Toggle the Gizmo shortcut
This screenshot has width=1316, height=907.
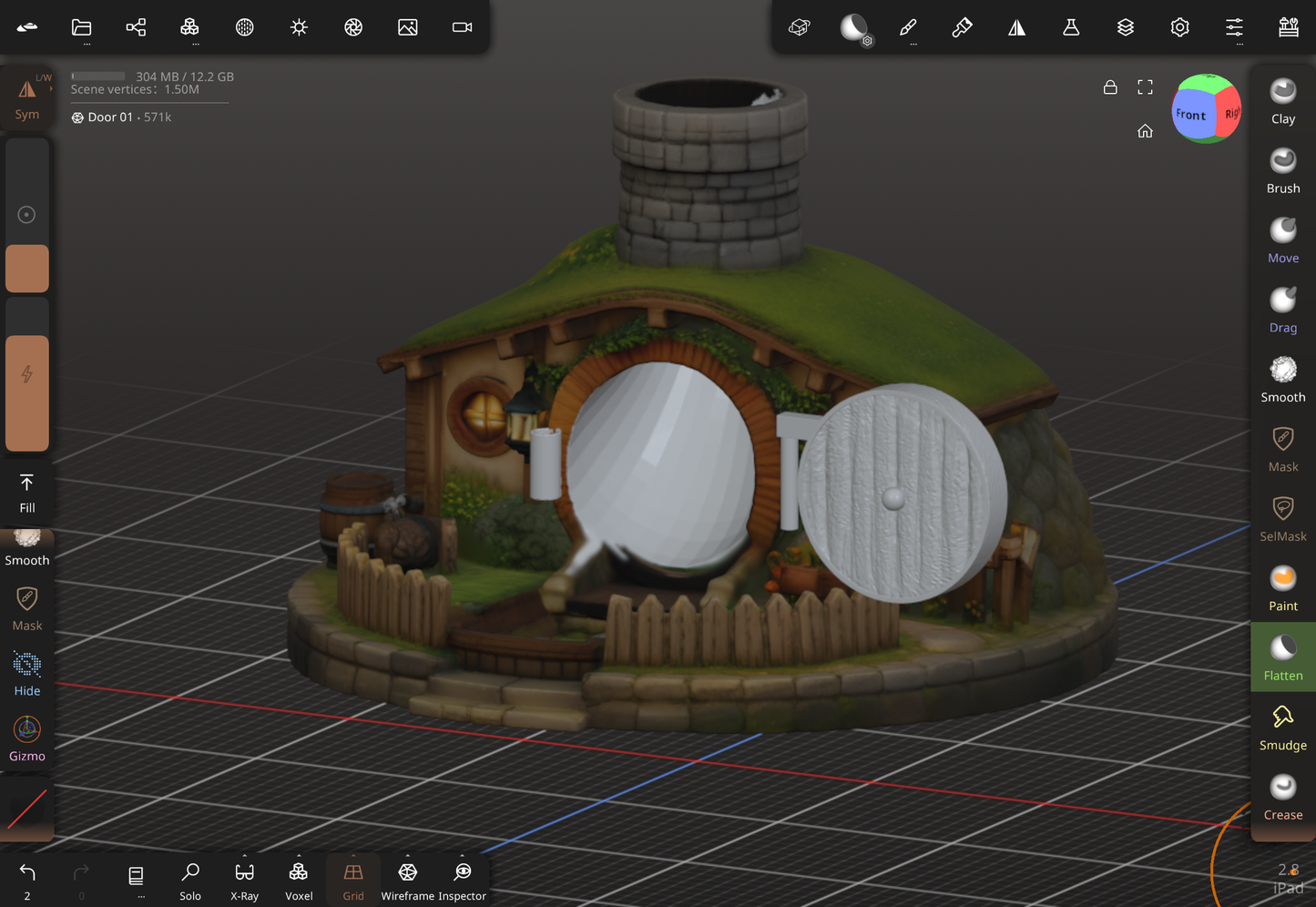(27, 739)
